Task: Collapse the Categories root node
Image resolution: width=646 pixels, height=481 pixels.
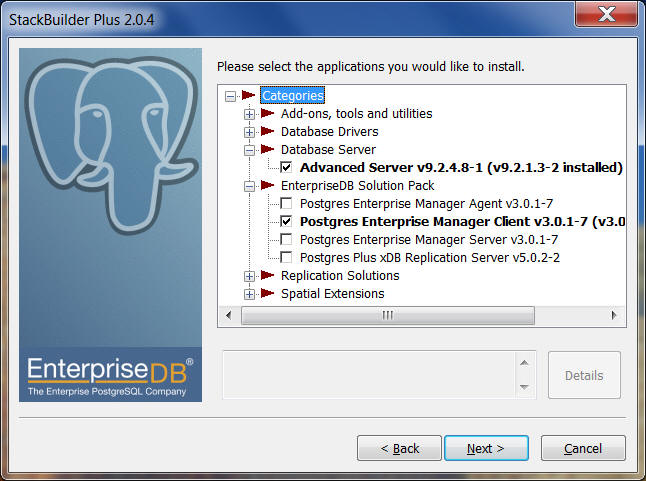Action: point(230,96)
